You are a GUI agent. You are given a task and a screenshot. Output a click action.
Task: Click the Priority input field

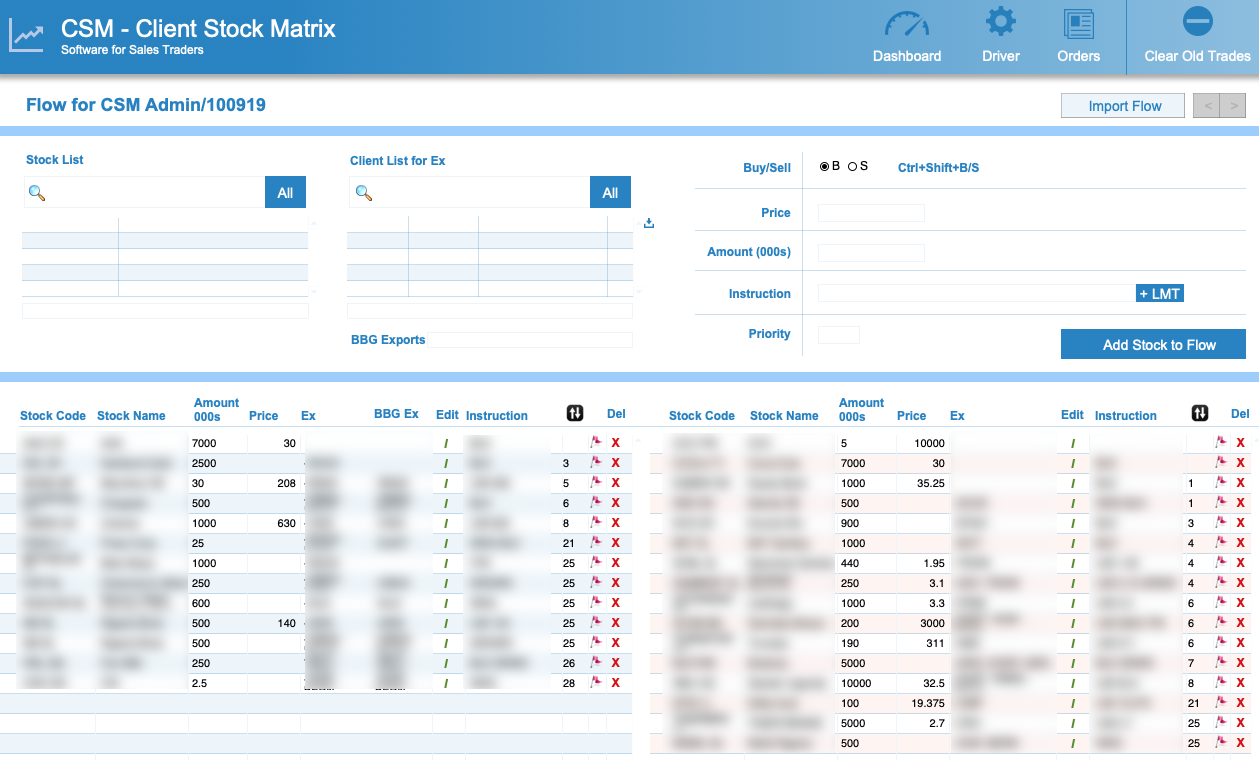(839, 335)
